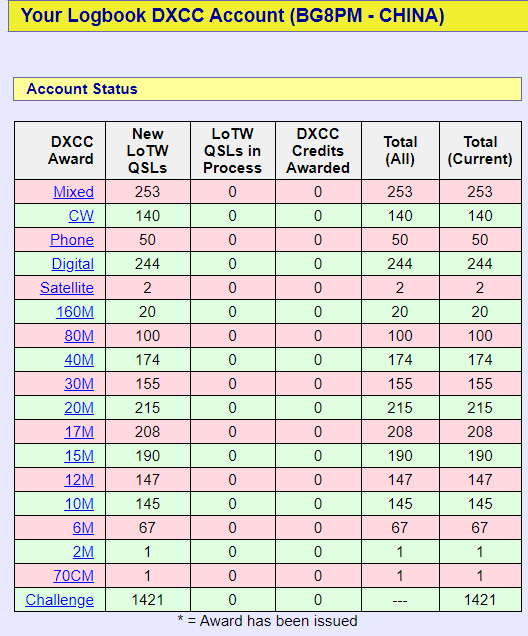This screenshot has width=528, height=636.
Task: Select the 1421 New LoTW QSLs cell for Challenge
Action: click(148, 600)
